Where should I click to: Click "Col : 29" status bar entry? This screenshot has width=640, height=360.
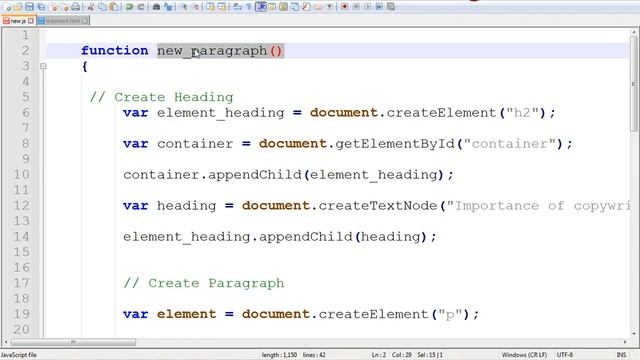[402, 355]
